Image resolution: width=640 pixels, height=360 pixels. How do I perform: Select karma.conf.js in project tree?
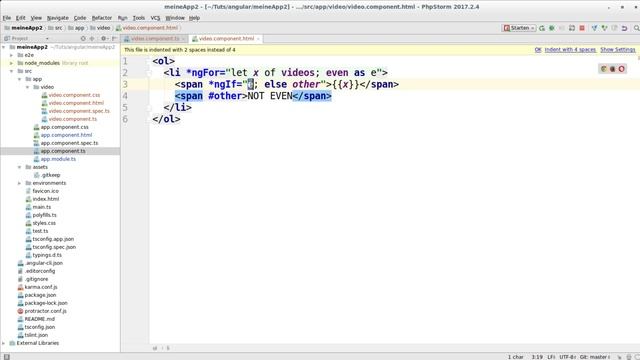(41, 287)
